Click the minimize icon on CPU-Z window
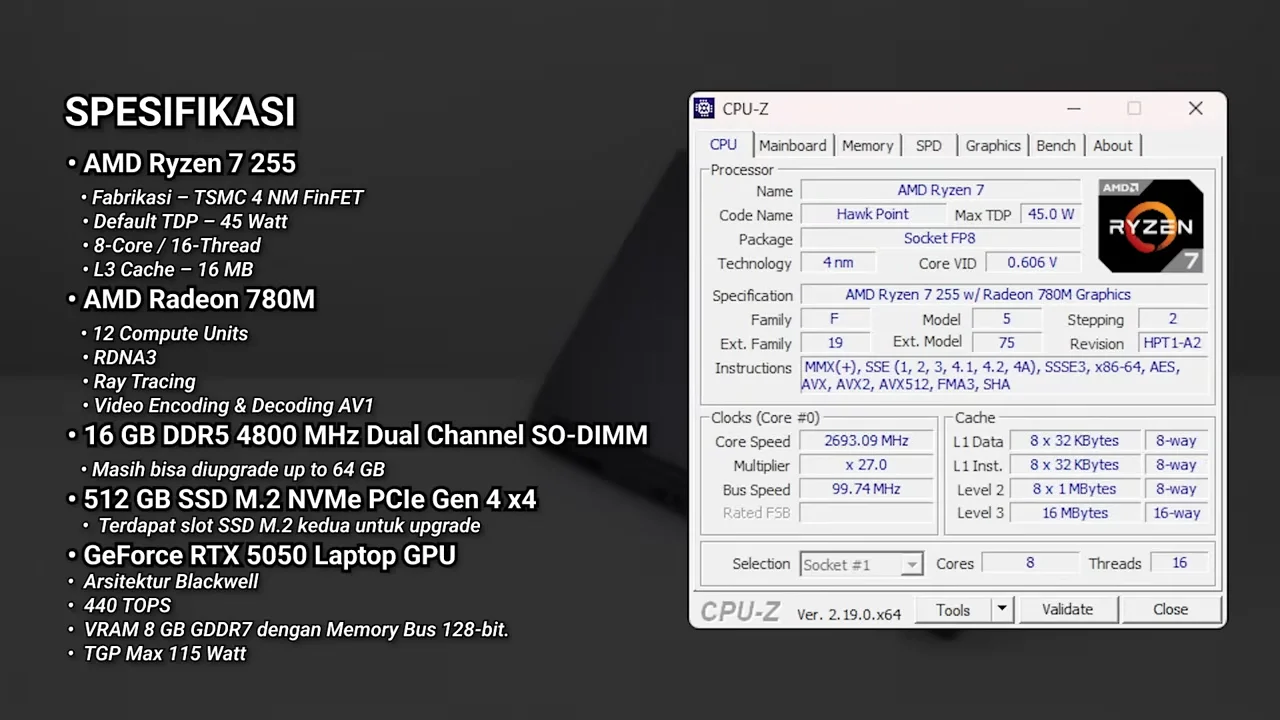Image resolution: width=1280 pixels, height=720 pixels. (x=1073, y=108)
